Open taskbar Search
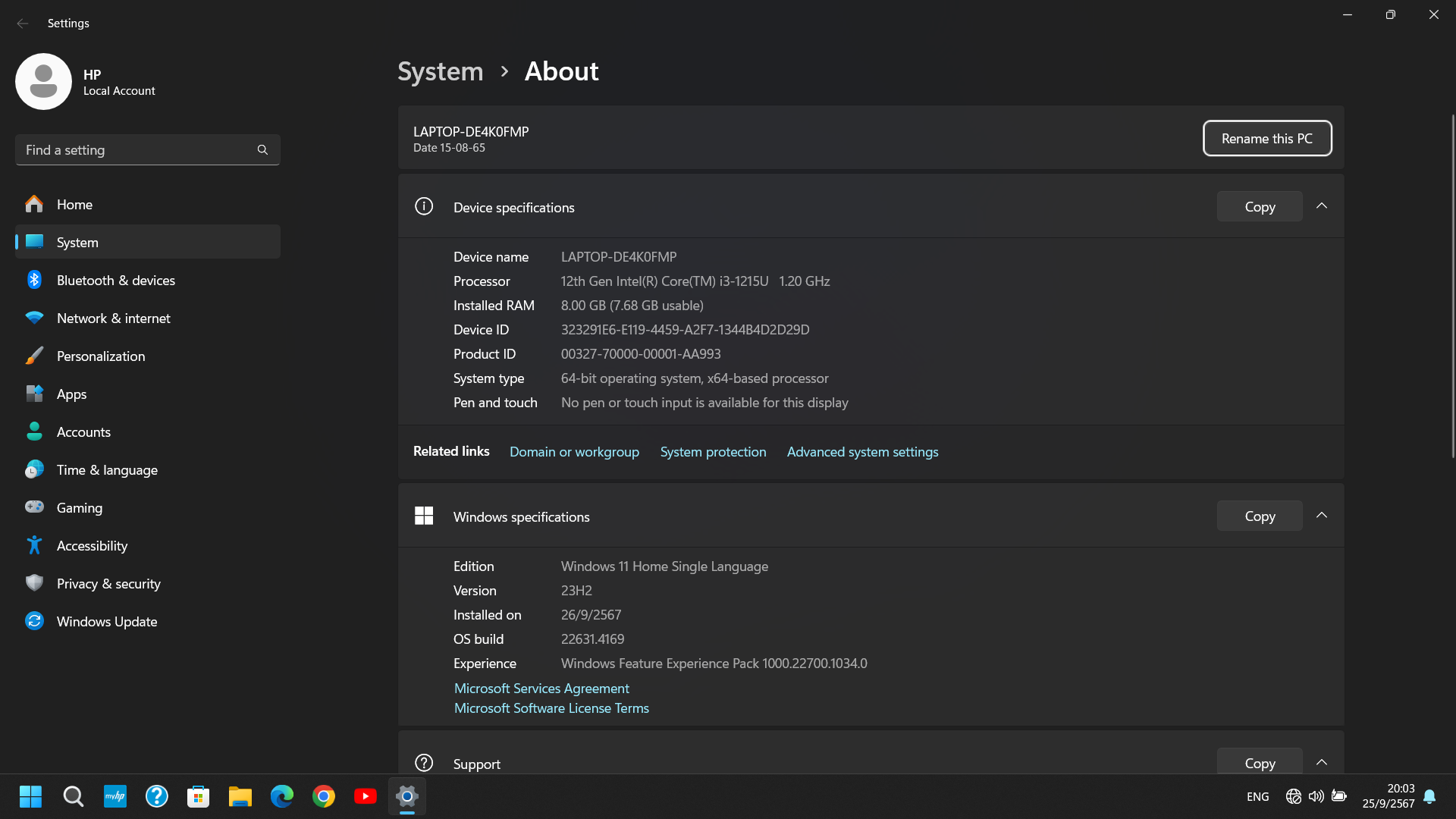 click(73, 796)
